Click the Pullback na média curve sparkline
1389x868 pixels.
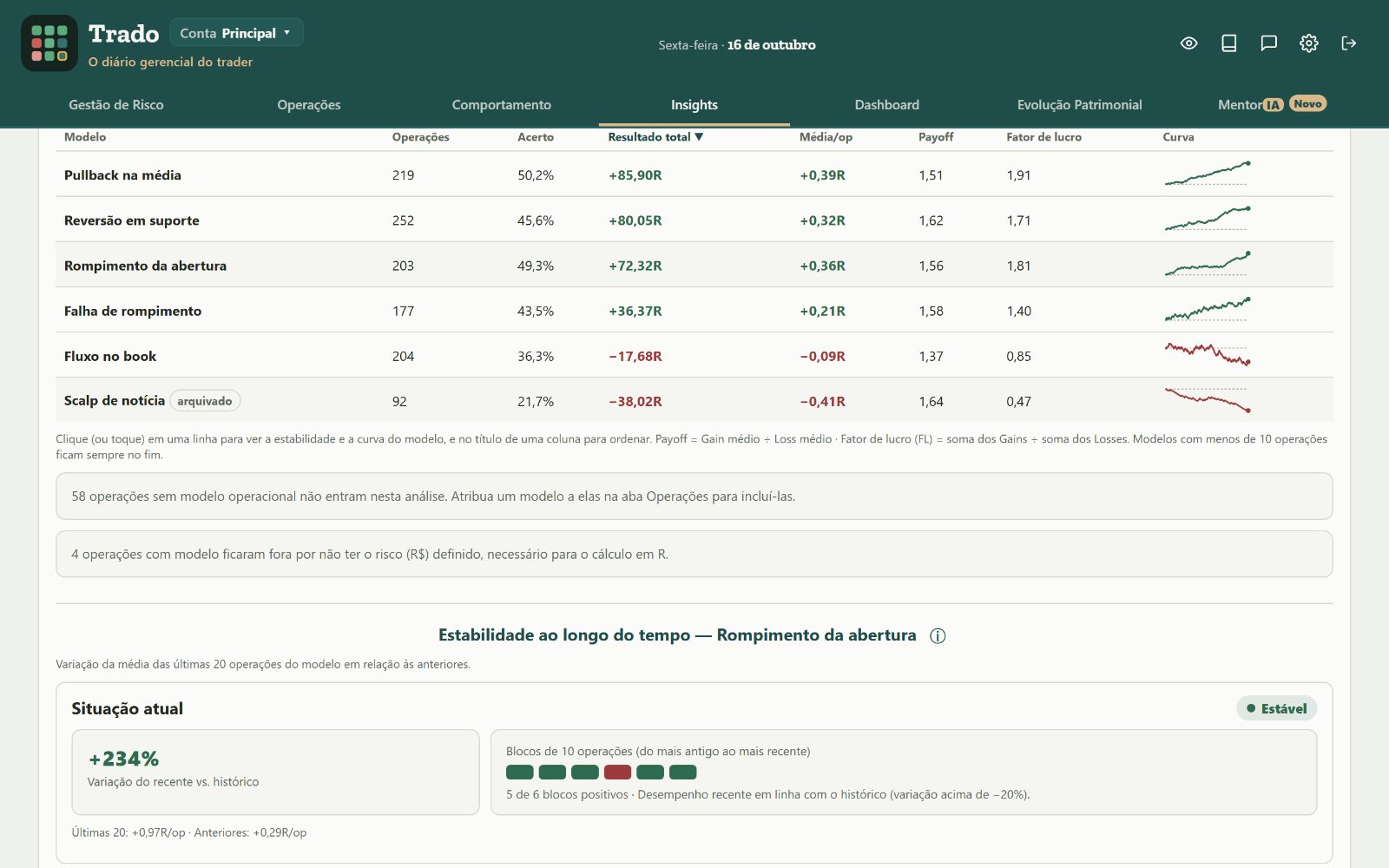(1207, 174)
